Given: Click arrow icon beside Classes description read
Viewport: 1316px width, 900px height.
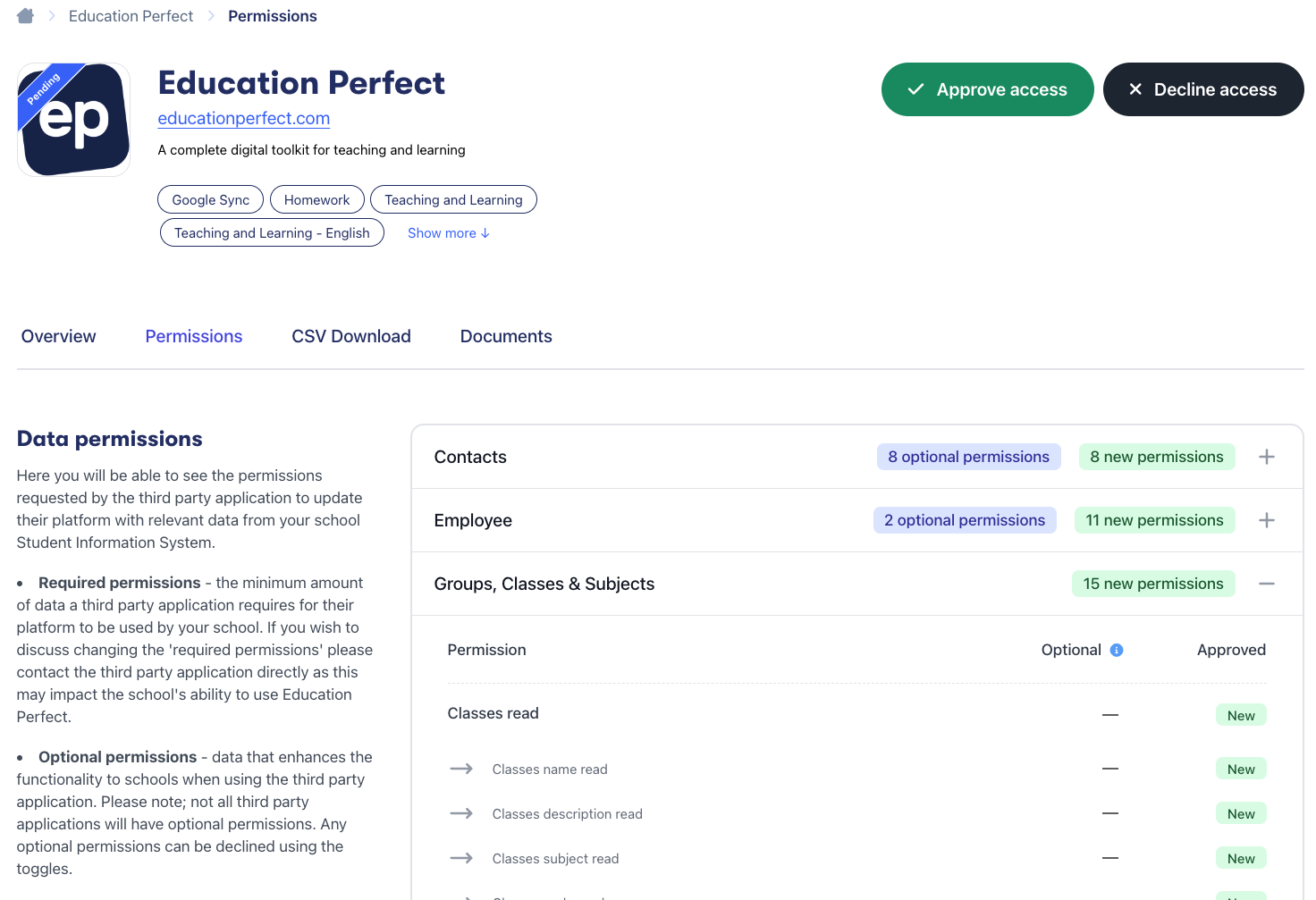Looking at the screenshot, I should (x=461, y=813).
